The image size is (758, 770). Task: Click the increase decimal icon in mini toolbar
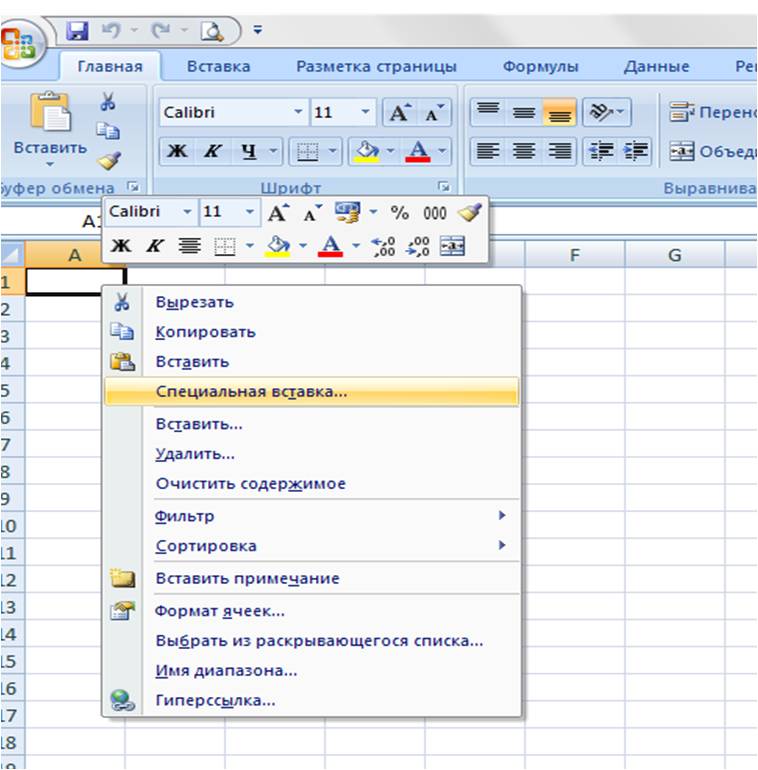pyautogui.click(x=383, y=246)
